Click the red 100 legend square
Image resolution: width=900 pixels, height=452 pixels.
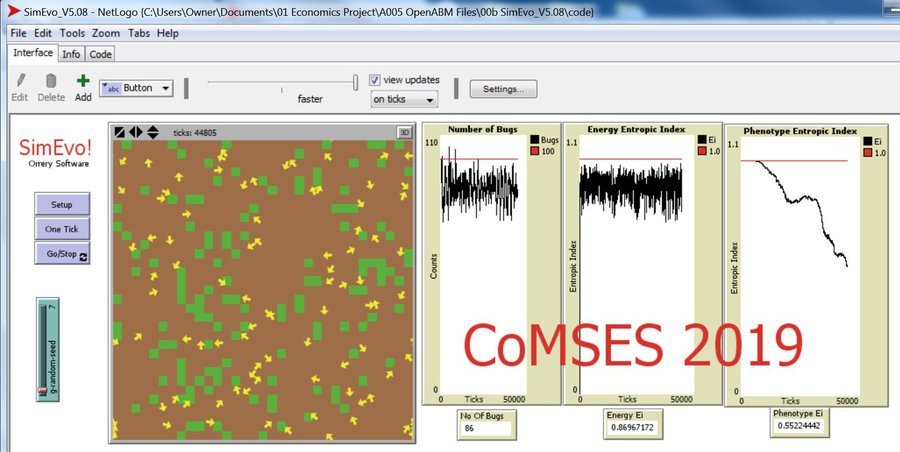tap(534, 151)
